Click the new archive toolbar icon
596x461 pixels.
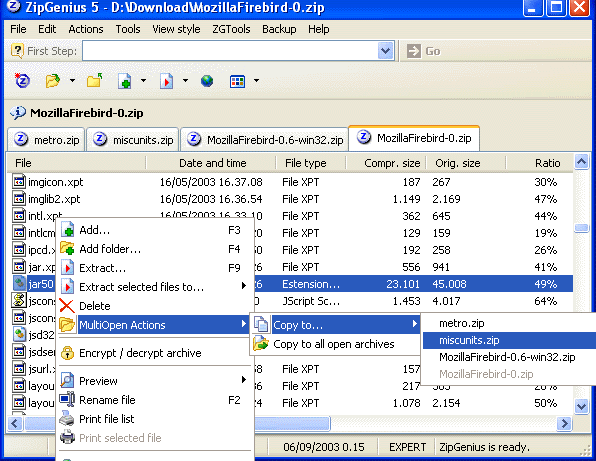22,81
